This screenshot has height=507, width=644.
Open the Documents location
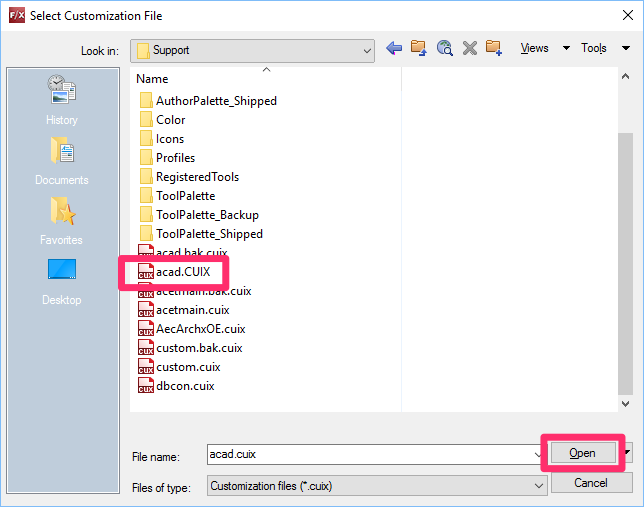point(62,161)
